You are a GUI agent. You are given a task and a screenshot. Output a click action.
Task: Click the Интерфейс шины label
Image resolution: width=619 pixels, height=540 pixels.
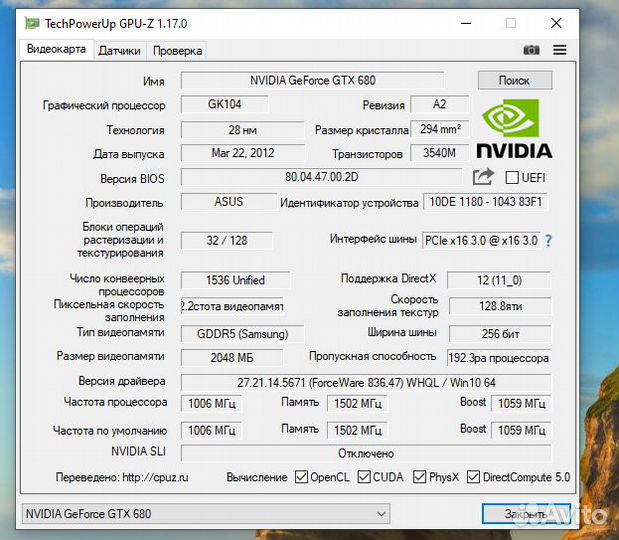(373, 239)
